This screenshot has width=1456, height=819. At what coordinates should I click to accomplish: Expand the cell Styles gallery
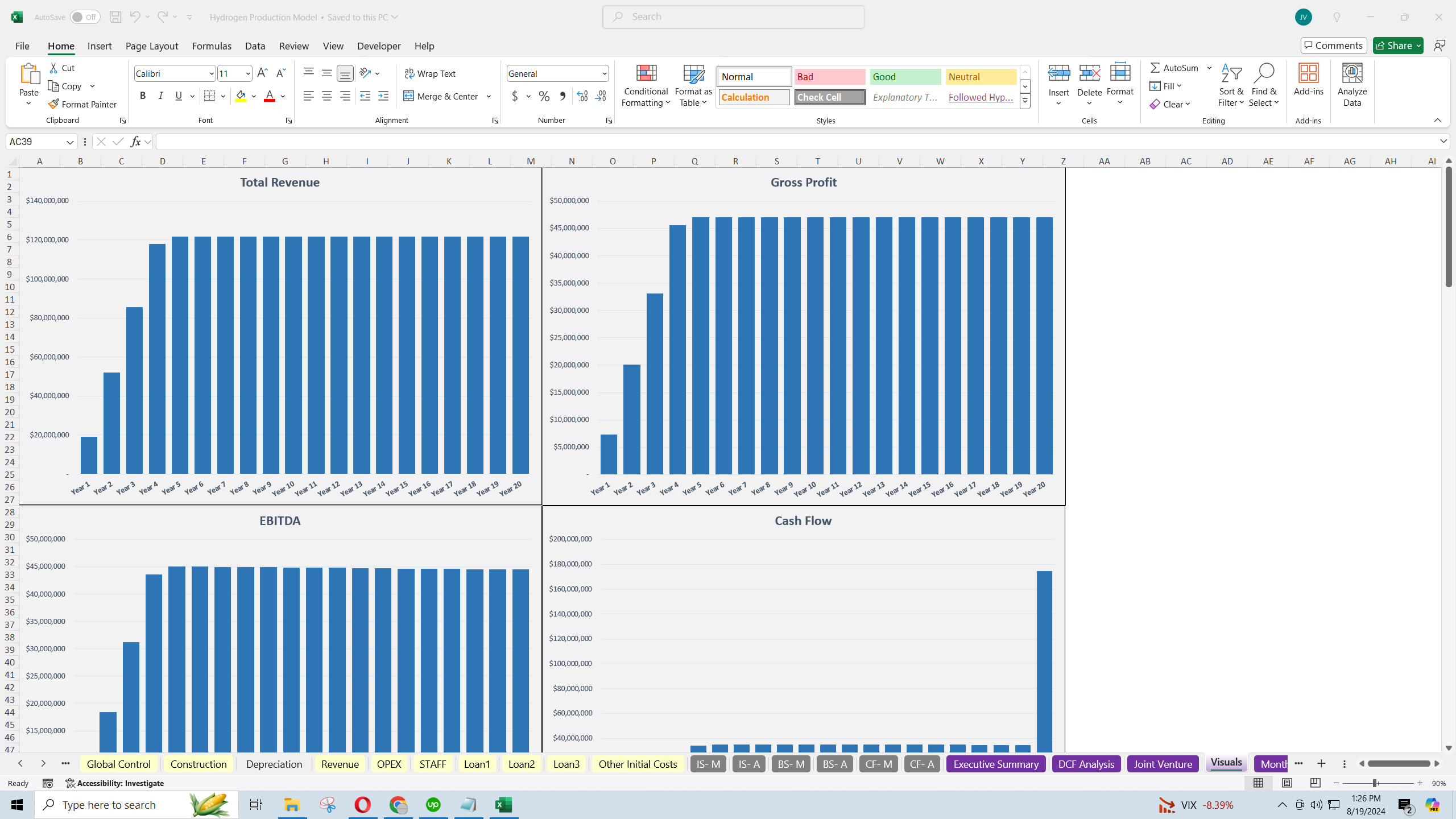1025,102
